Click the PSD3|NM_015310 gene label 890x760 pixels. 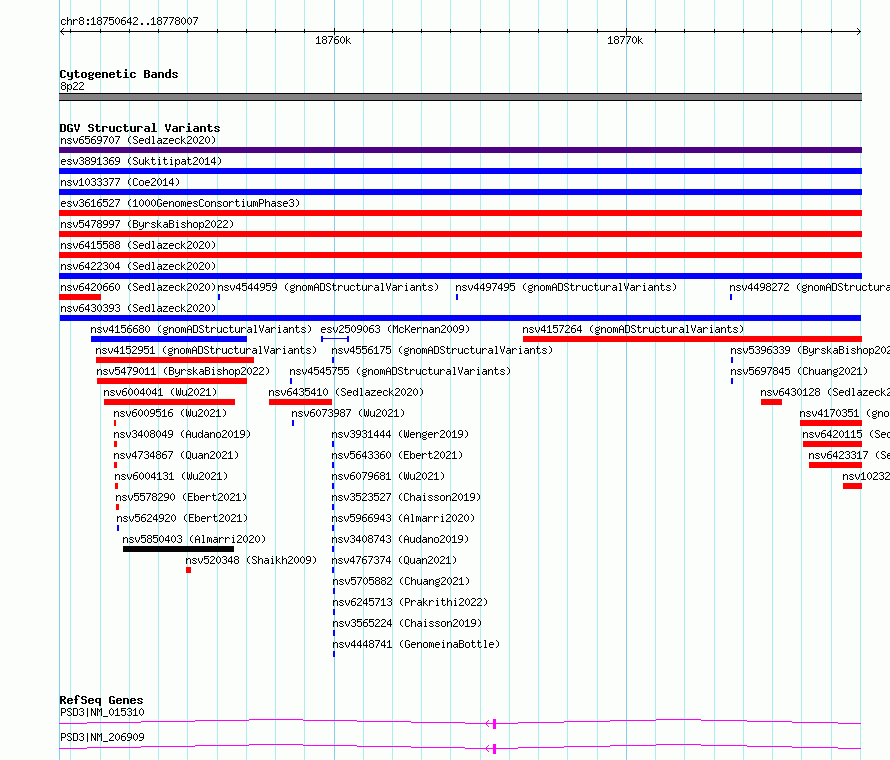pos(102,712)
